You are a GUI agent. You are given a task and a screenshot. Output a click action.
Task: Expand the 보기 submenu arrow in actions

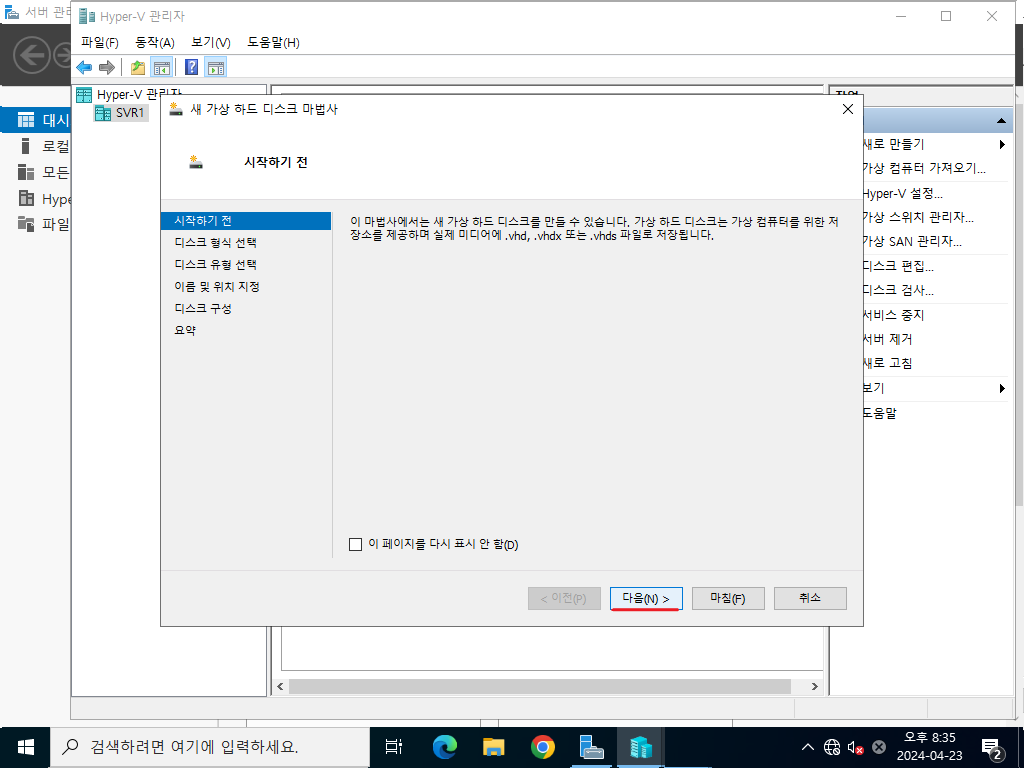pyautogui.click(x=1002, y=389)
